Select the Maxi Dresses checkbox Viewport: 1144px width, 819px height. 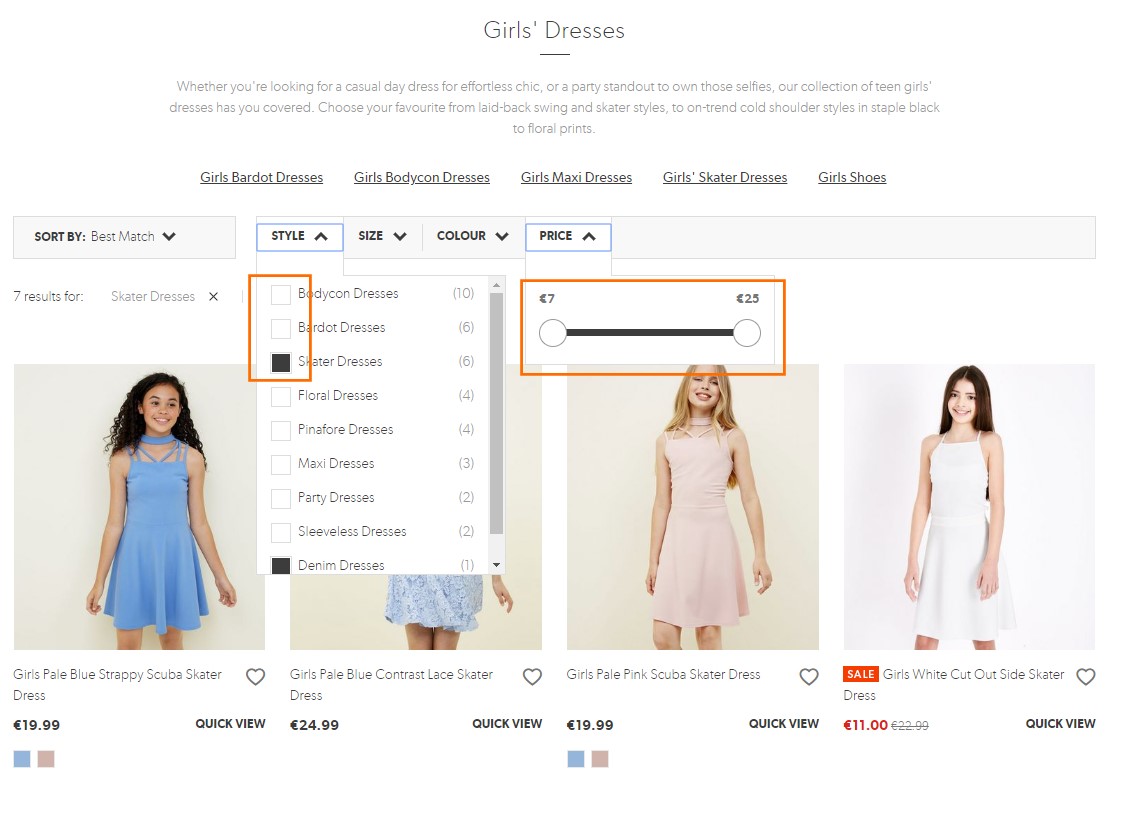pos(281,465)
